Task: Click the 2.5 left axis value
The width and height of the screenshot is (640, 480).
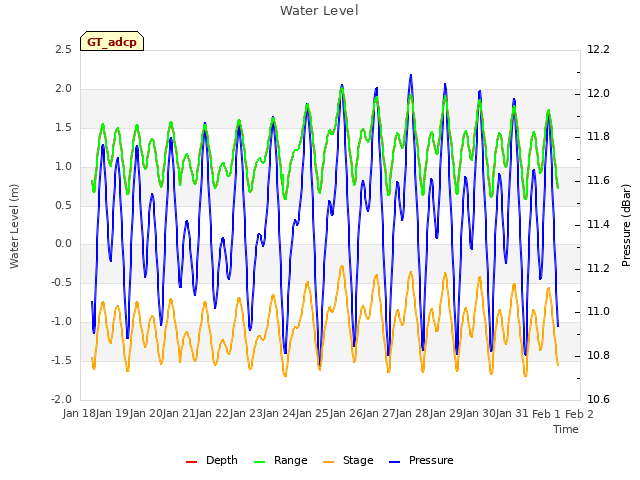Action: click(x=63, y=50)
